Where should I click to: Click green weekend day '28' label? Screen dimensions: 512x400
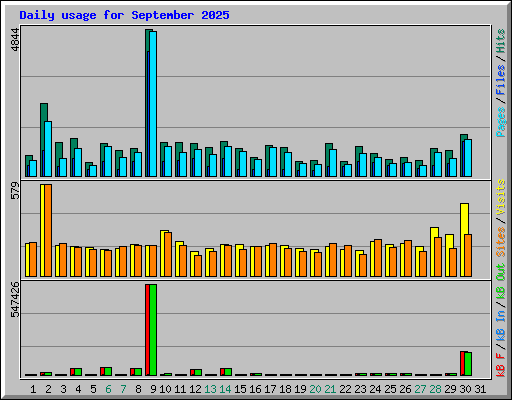click(x=435, y=389)
